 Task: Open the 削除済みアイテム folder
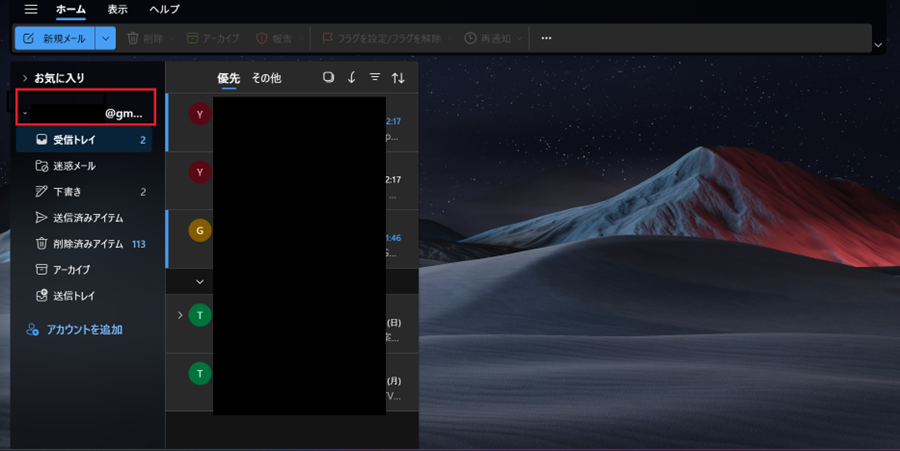click(87, 244)
